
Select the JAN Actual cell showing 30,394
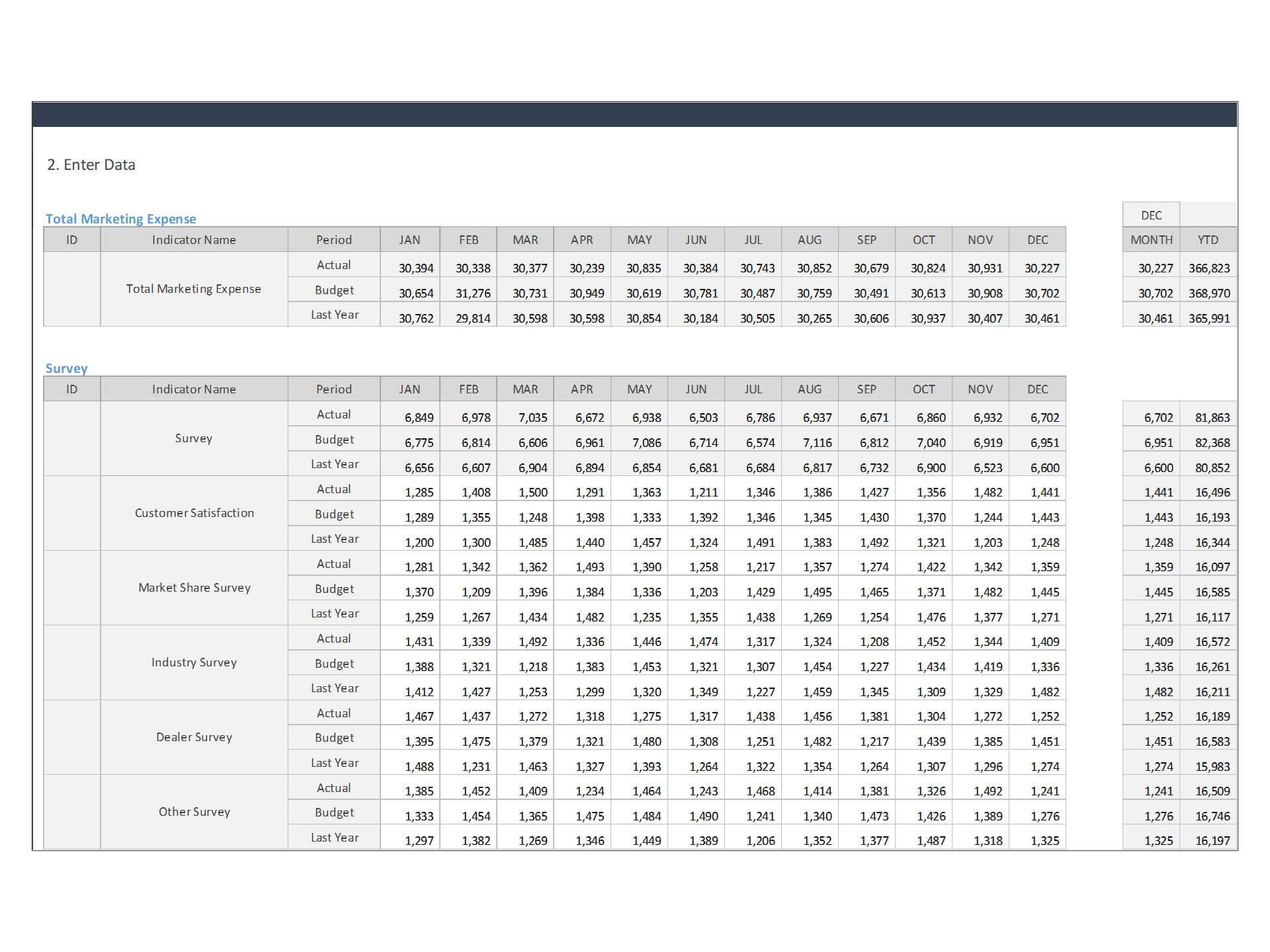(x=410, y=268)
